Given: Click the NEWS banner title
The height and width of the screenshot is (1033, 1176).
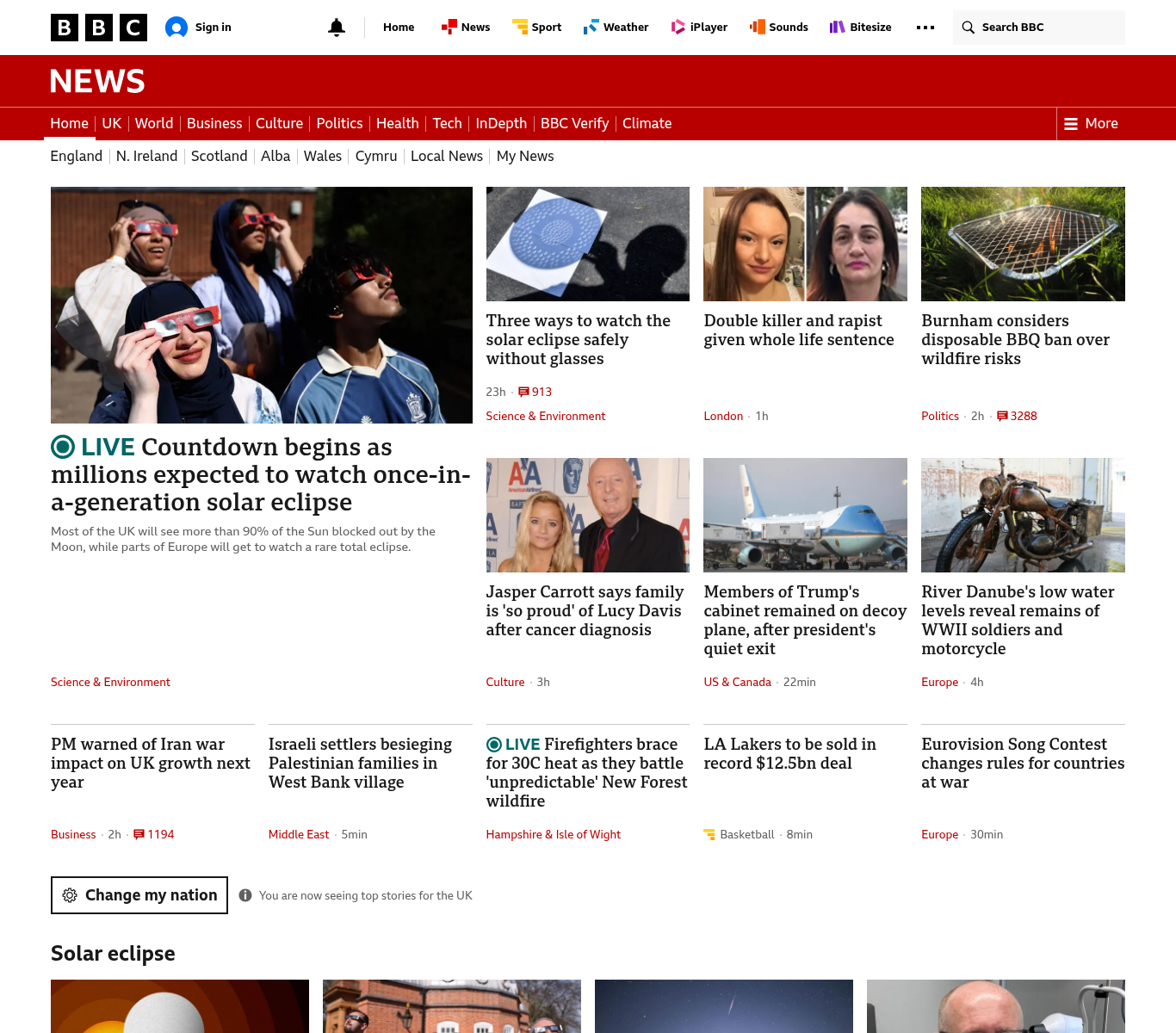Looking at the screenshot, I should coord(97,82).
